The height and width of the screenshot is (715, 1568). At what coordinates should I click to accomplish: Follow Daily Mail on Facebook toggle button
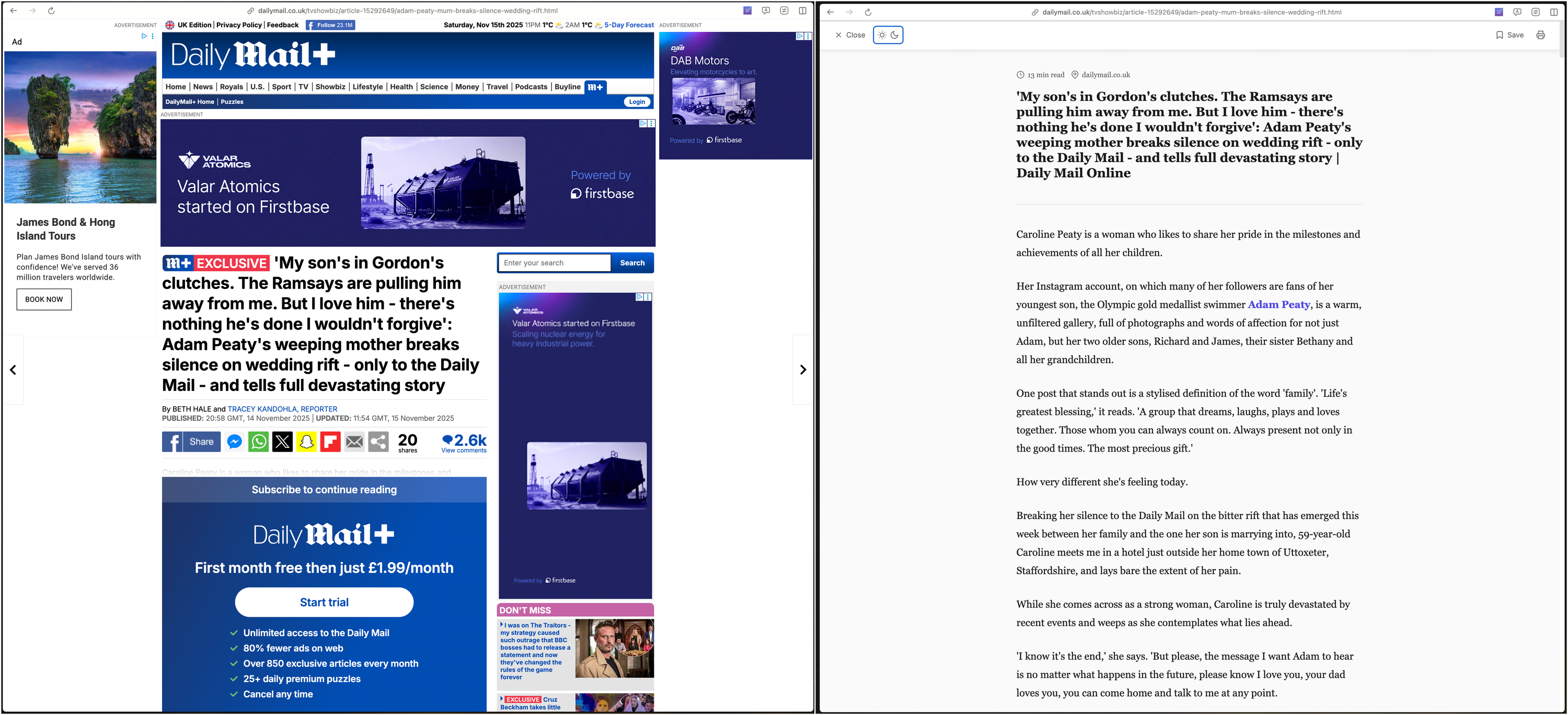[329, 25]
